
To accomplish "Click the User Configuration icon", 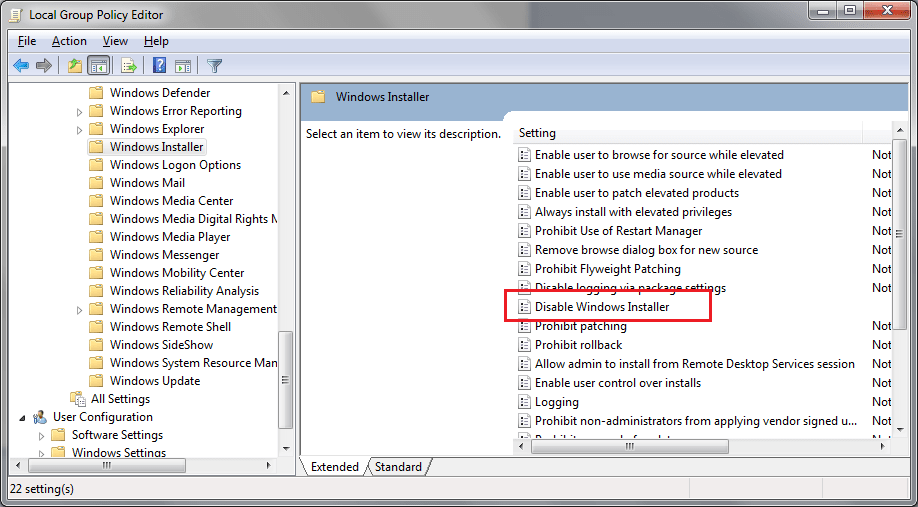I will pos(40,417).
